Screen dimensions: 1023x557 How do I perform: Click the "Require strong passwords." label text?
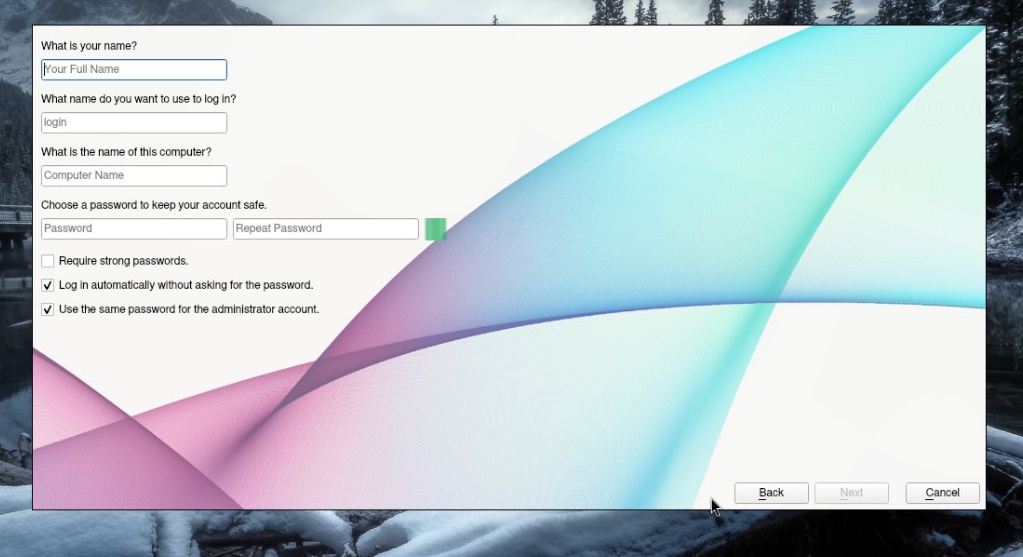123,261
